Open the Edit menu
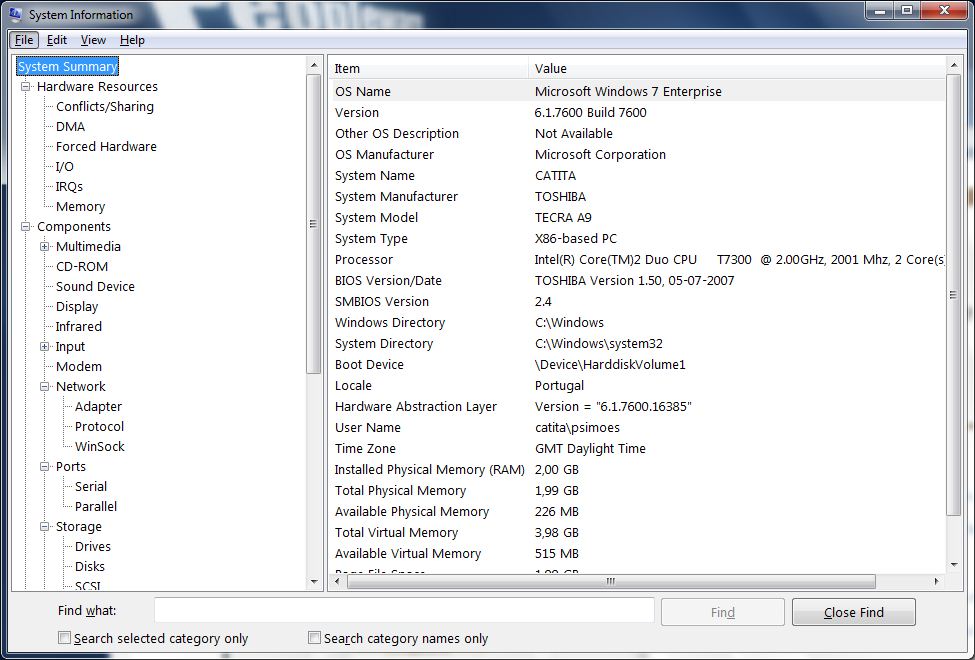 click(57, 40)
